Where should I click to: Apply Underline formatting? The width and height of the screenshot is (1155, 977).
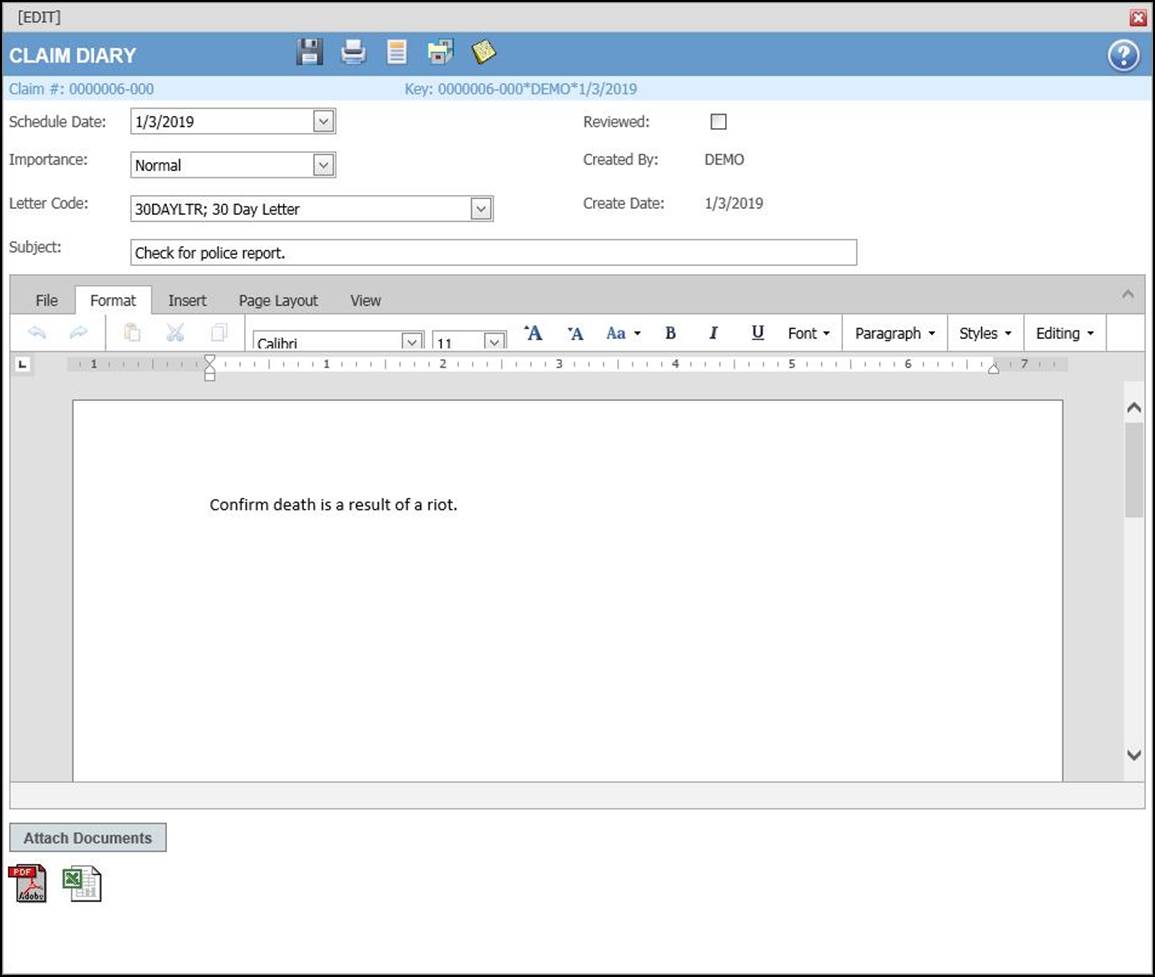pyautogui.click(x=757, y=333)
